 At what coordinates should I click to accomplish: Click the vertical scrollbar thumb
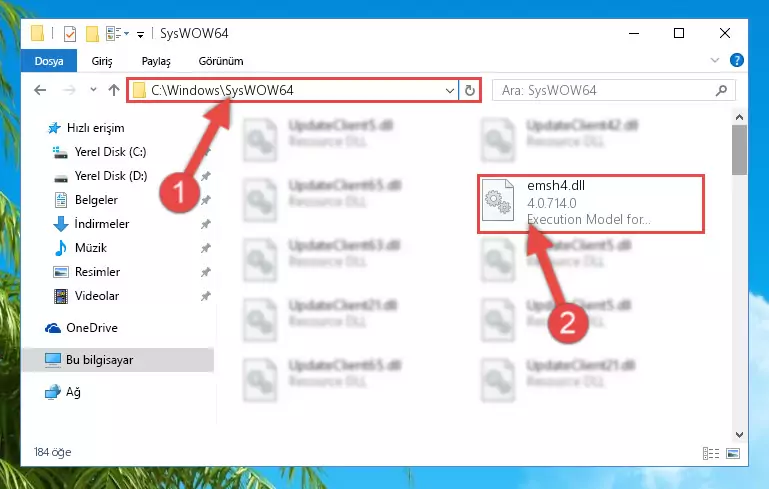click(x=739, y=150)
